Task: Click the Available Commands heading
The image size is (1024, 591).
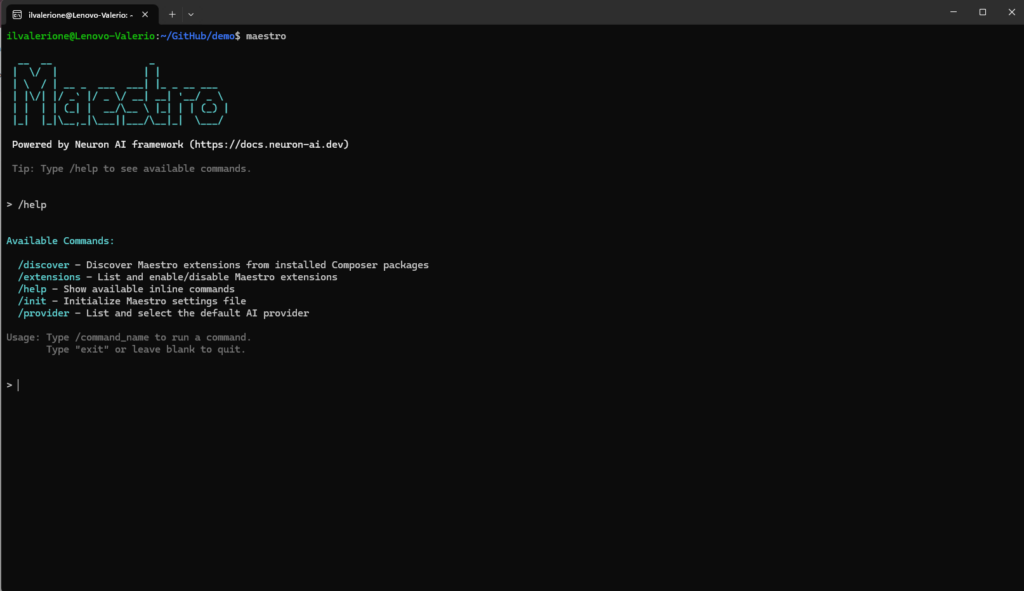Action: [60, 241]
